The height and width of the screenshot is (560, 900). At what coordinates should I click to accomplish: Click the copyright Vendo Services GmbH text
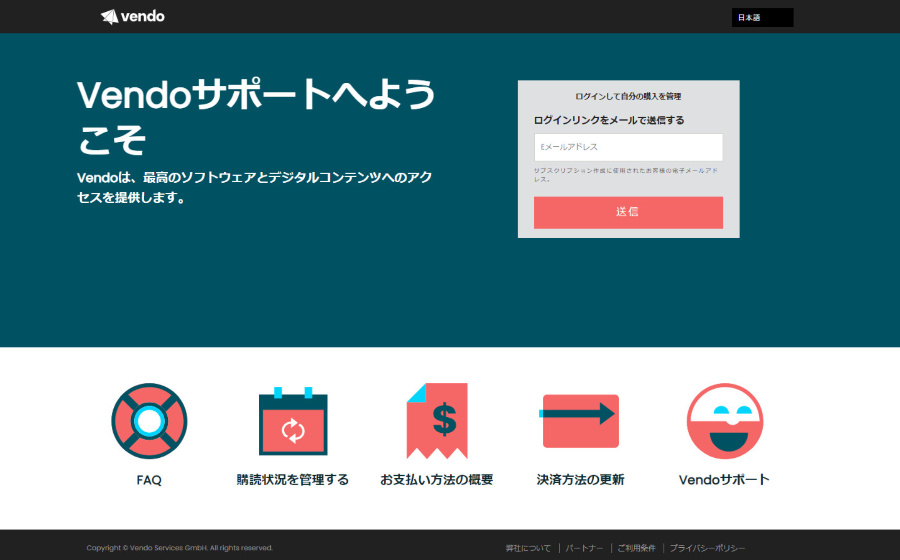pyautogui.click(x=180, y=548)
